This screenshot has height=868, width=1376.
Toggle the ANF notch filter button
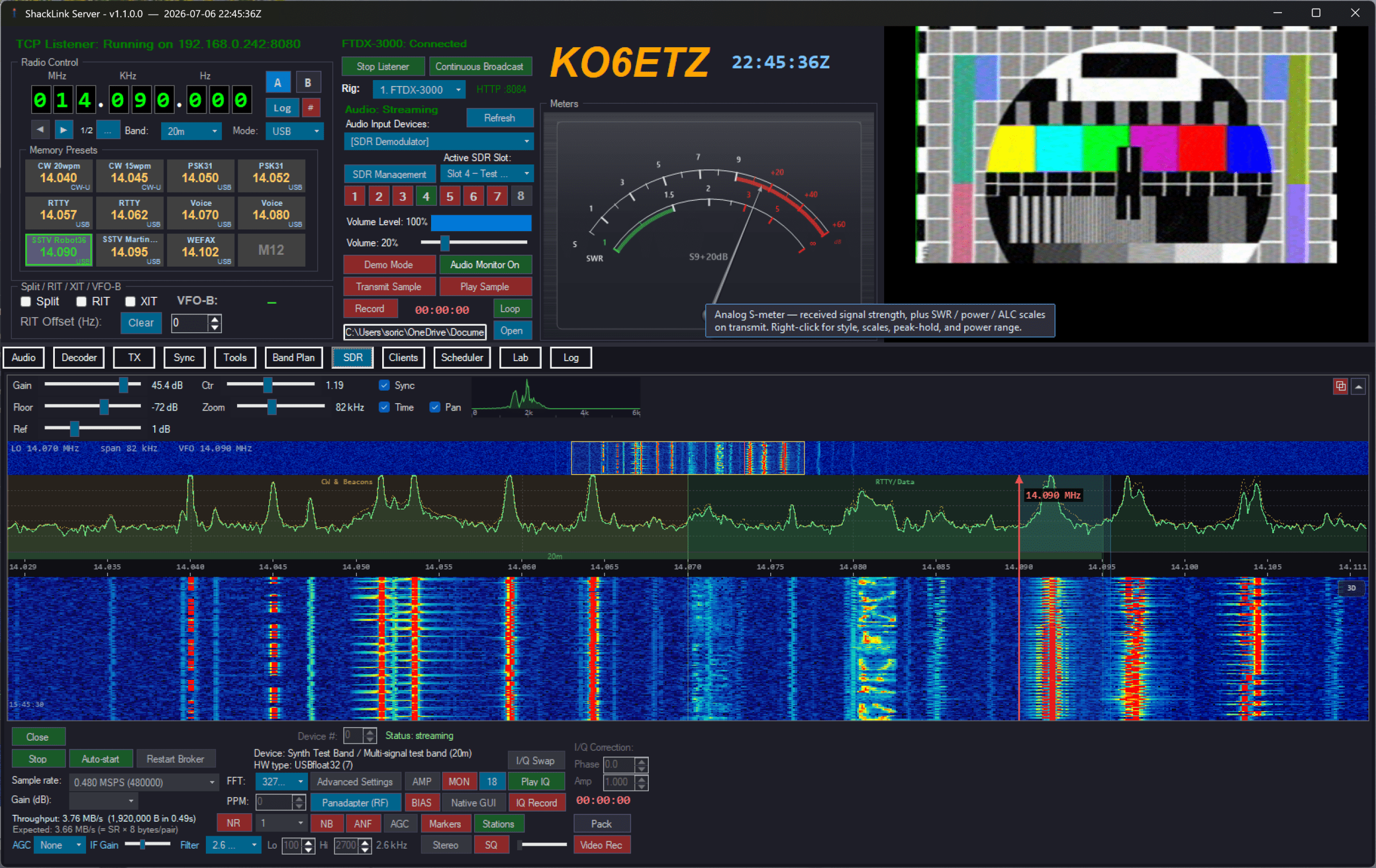[363, 823]
